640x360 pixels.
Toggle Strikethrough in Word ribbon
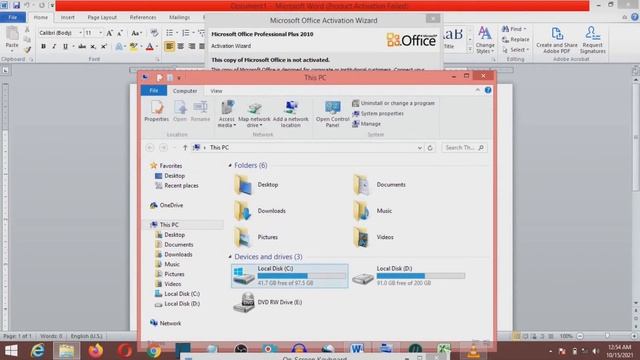pyautogui.click(x=82, y=47)
